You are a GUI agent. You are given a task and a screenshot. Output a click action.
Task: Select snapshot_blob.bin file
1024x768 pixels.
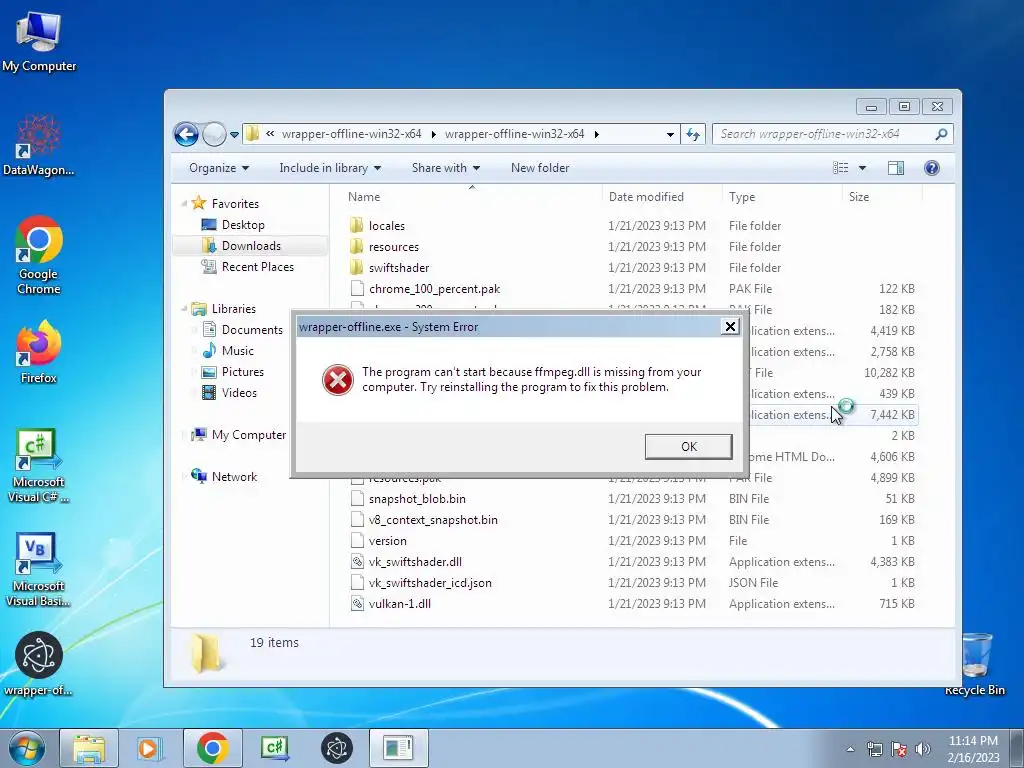point(417,499)
